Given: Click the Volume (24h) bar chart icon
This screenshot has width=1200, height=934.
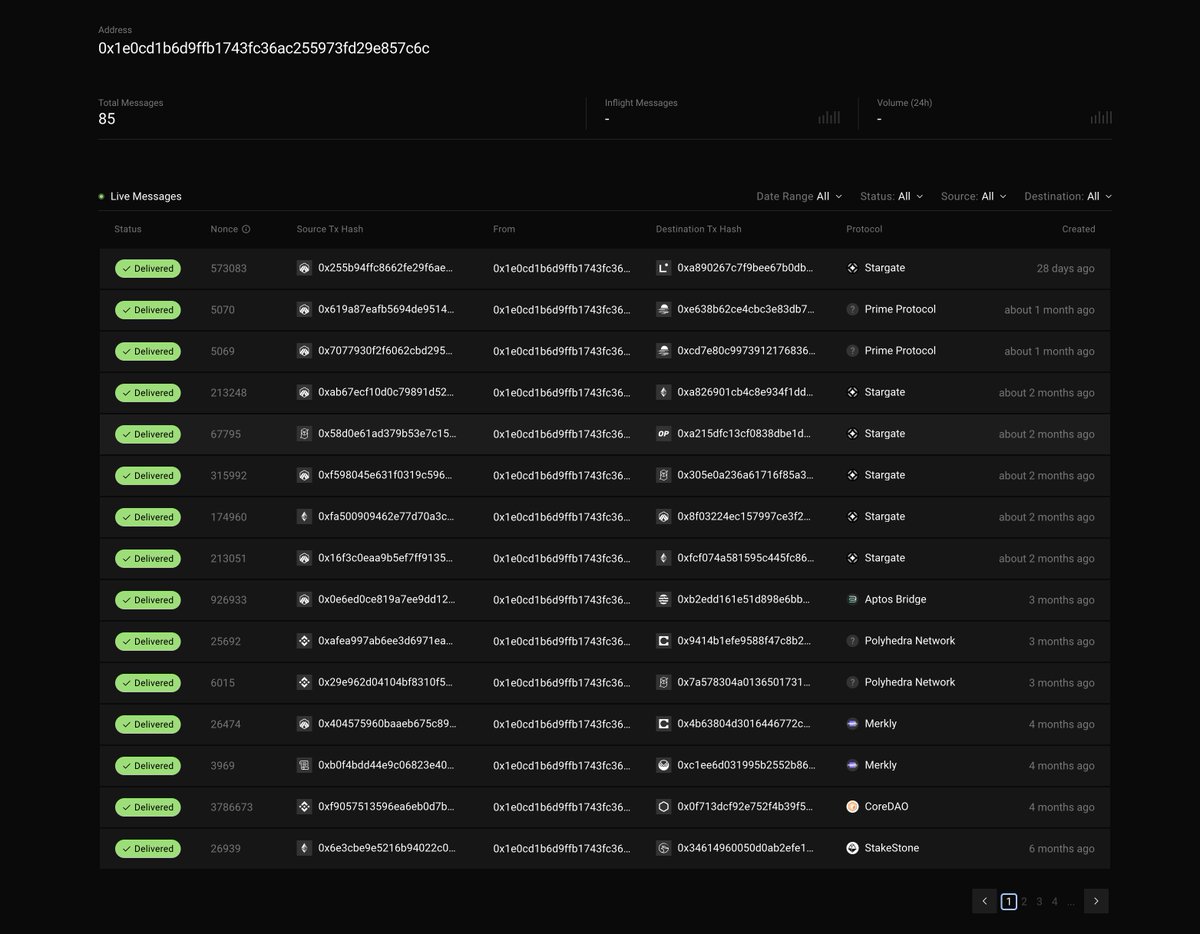Looking at the screenshot, I should point(1101,117).
